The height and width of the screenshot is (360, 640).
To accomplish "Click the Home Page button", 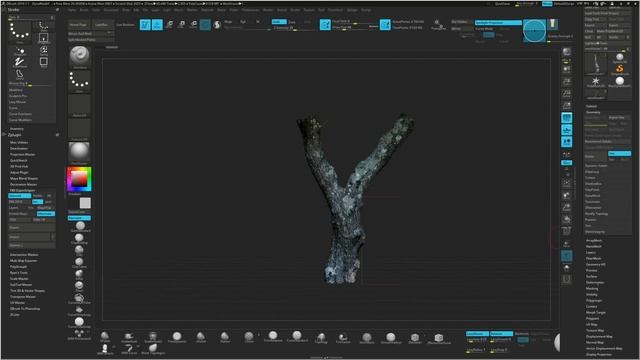I will click(x=78, y=24).
